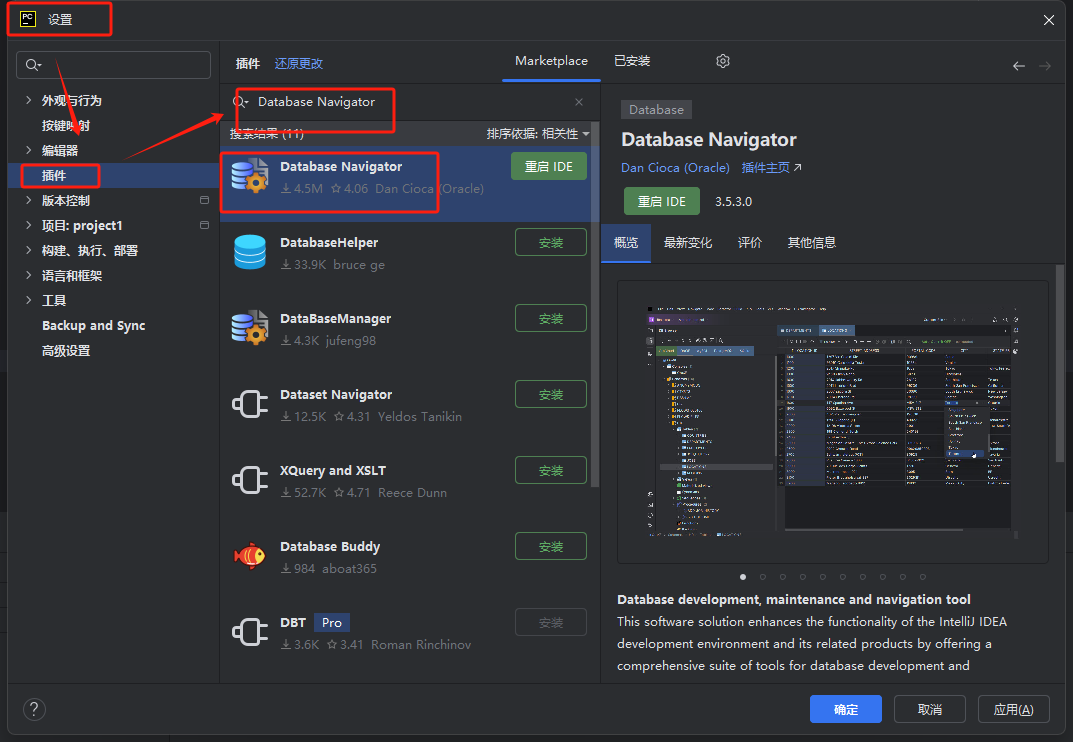Clear the plugin search with X icon
Image resolution: width=1073 pixels, height=742 pixels.
pyautogui.click(x=579, y=102)
